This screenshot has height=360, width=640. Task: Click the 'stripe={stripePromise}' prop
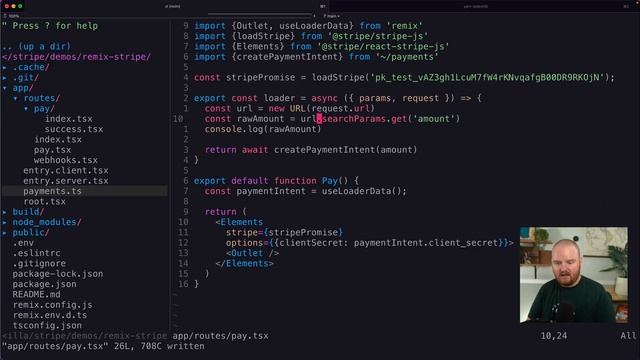(x=284, y=233)
